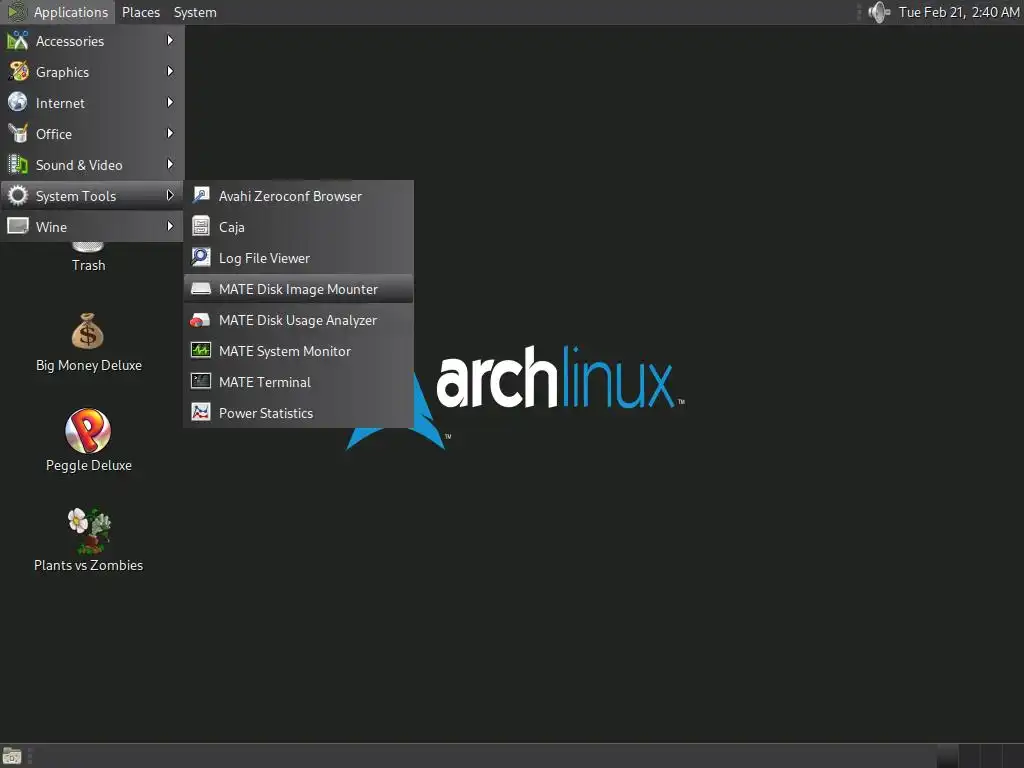Click the Wine monitor icon
The image size is (1024, 768).
18,227
